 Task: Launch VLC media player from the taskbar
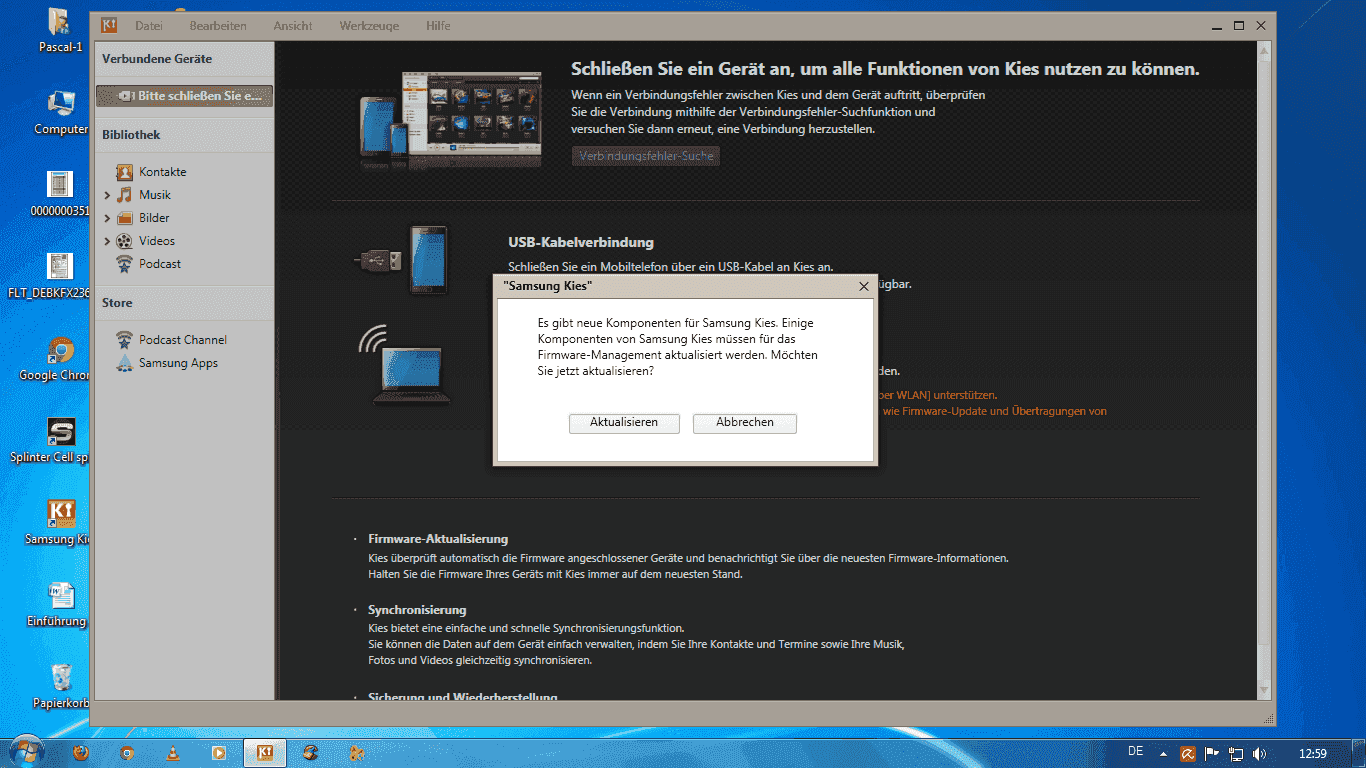coord(173,753)
